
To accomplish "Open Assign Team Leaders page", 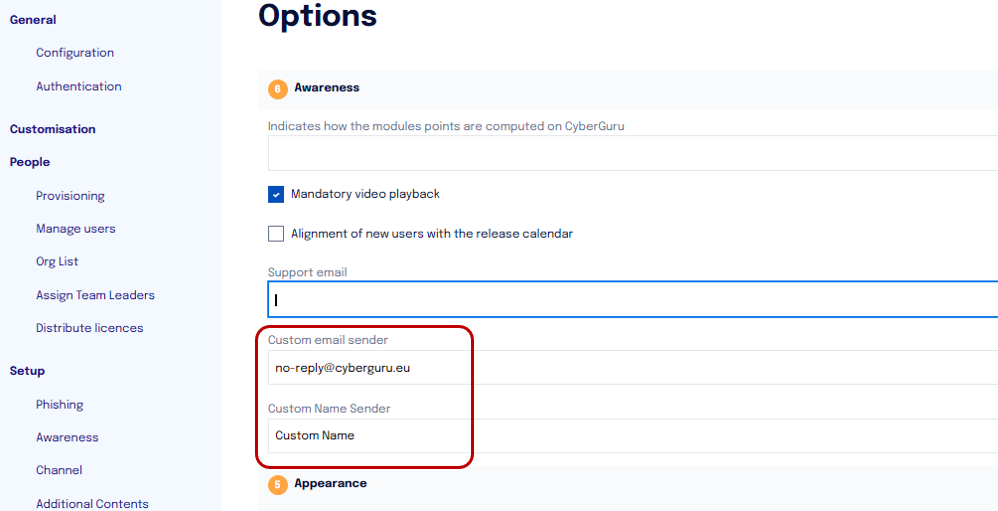I will [95, 295].
